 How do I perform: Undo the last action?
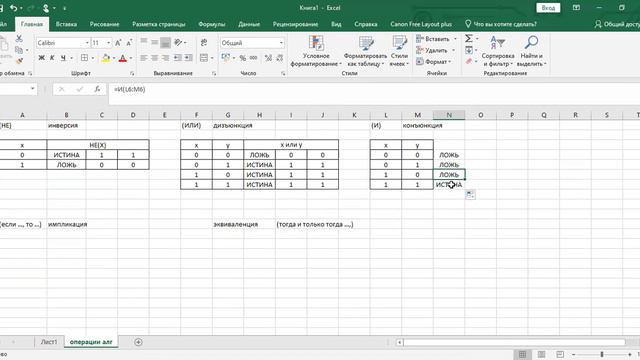point(14,8)
